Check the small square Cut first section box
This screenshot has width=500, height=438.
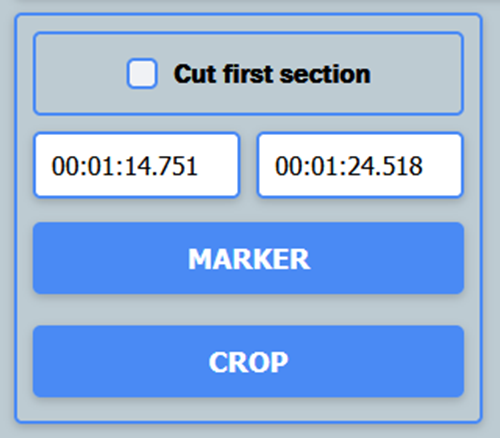(x=142, y=74)
